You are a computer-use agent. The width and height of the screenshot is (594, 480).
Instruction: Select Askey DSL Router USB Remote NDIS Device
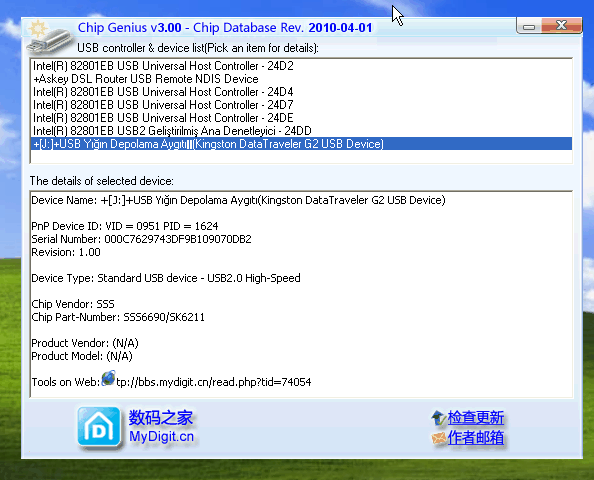[x=301, y=79]
